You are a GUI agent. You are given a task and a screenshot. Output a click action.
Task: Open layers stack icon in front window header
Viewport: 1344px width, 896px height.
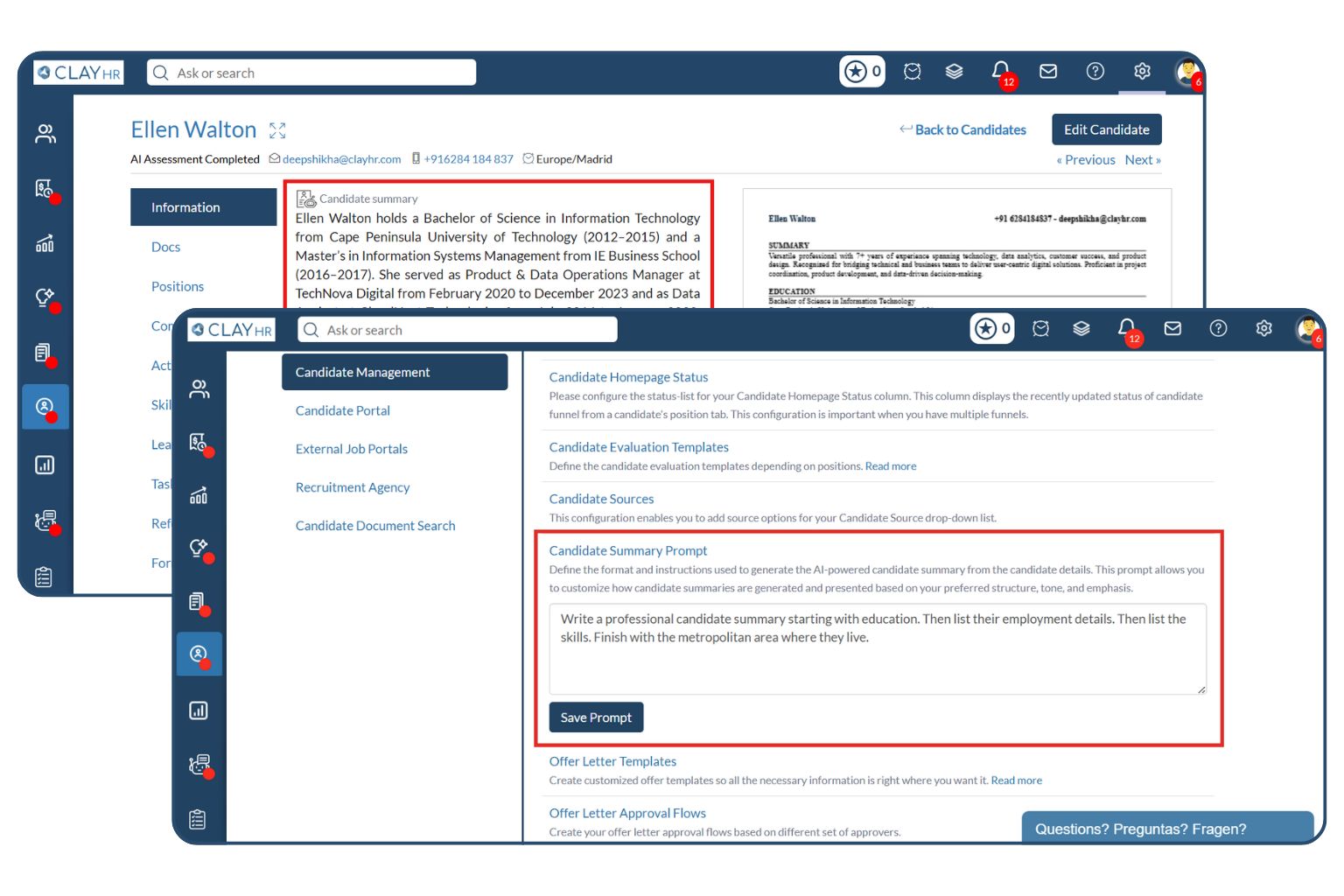(x=1081, y=328)
